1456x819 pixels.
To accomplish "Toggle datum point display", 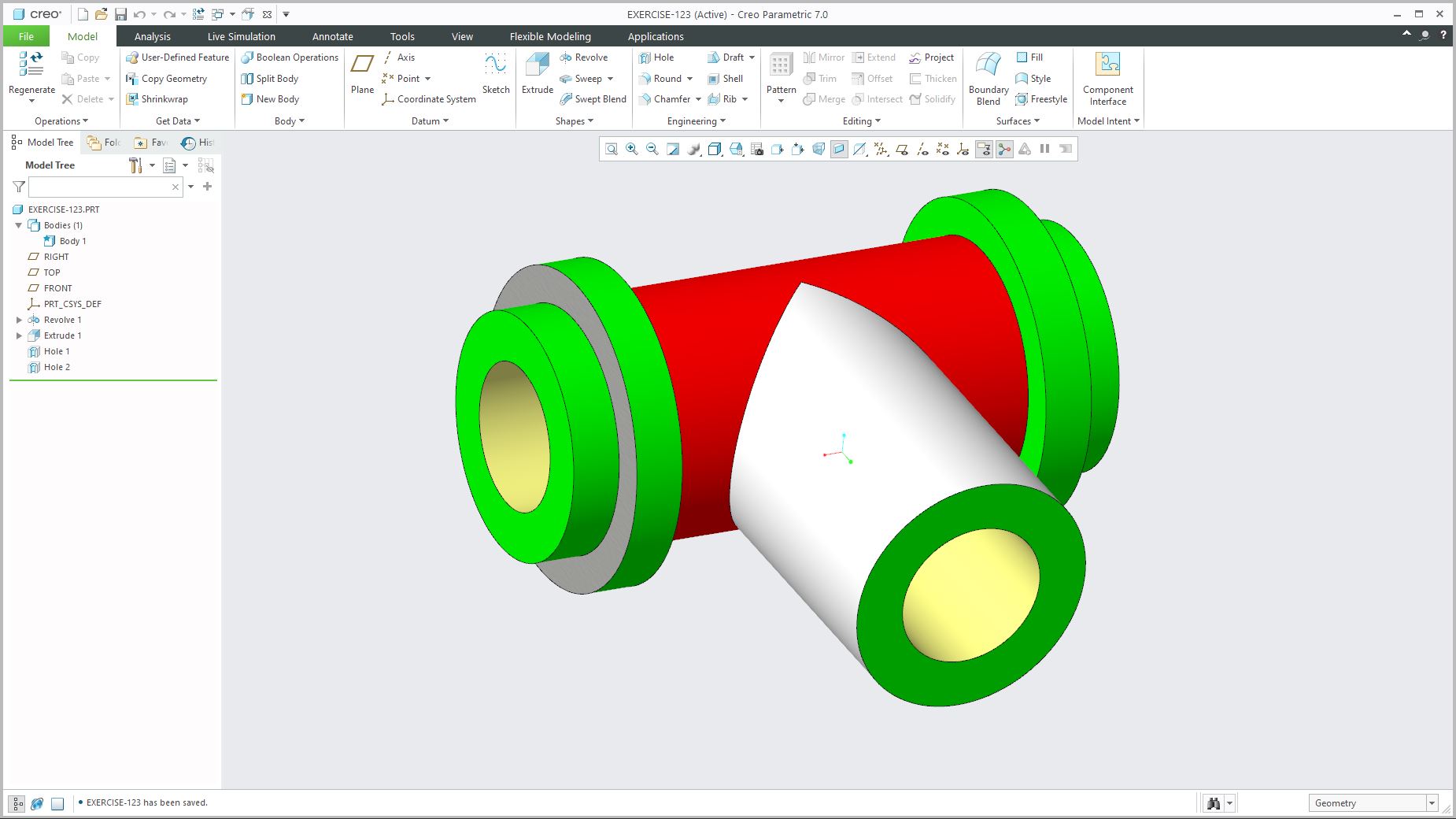I will click(943, 149).
